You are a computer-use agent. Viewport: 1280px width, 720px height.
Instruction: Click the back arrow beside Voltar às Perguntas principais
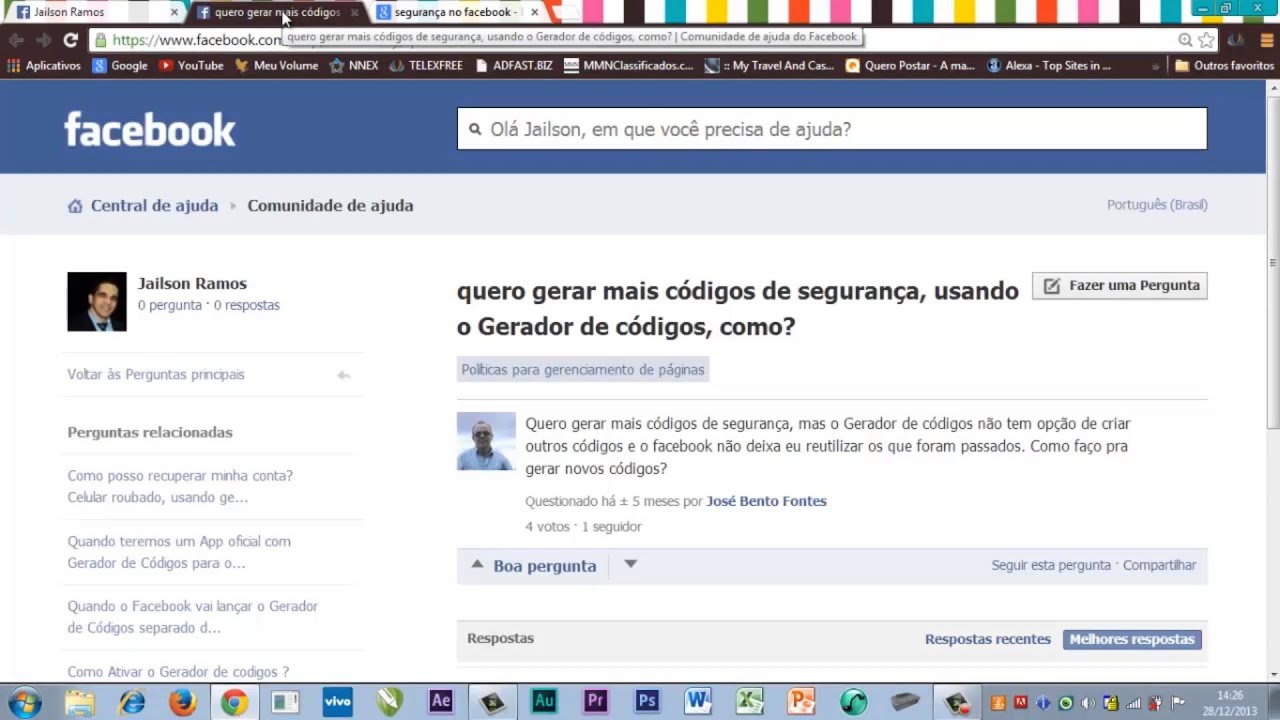pos(343,375)
